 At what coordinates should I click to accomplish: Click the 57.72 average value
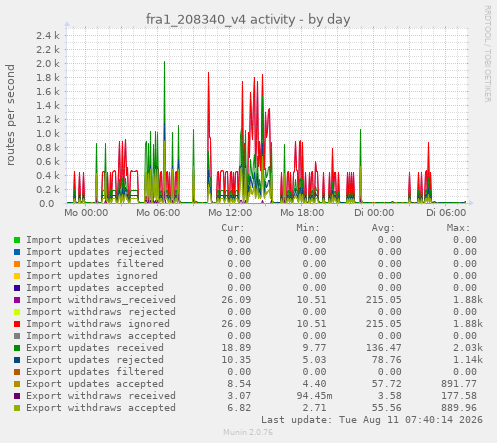pos(387,384)
